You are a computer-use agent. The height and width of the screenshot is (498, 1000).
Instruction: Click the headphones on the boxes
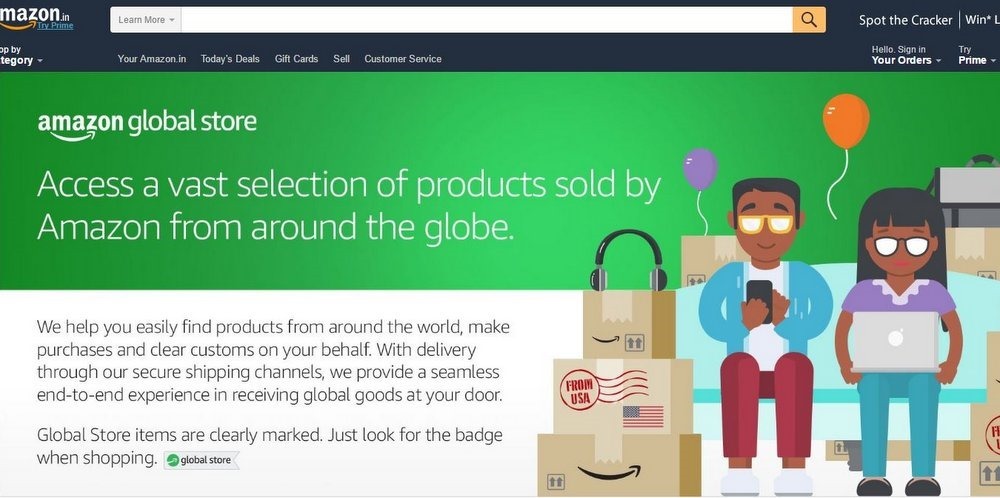coord(628,260)
